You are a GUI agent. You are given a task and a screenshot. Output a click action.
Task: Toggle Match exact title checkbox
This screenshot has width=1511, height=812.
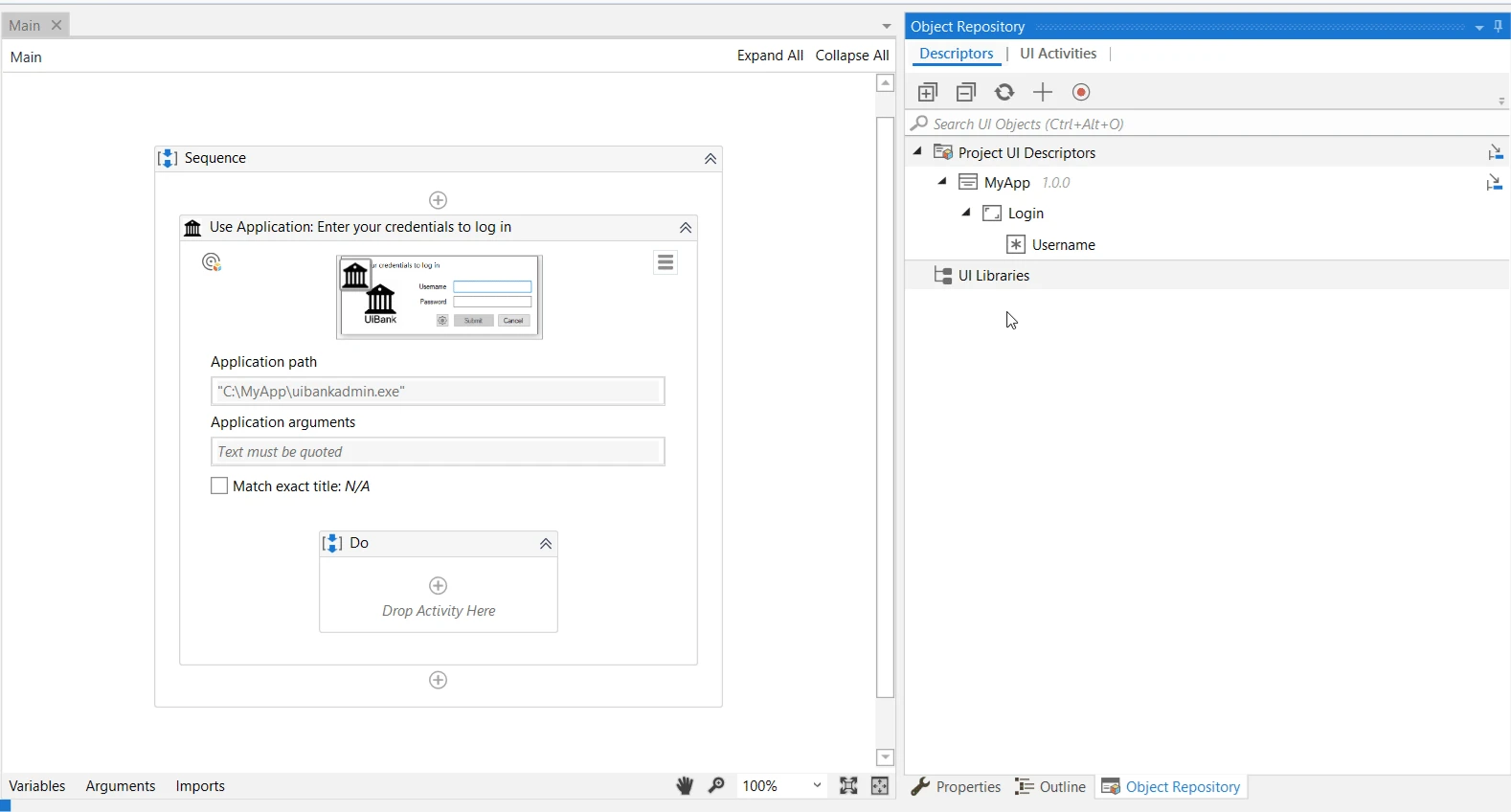(219, 485)
